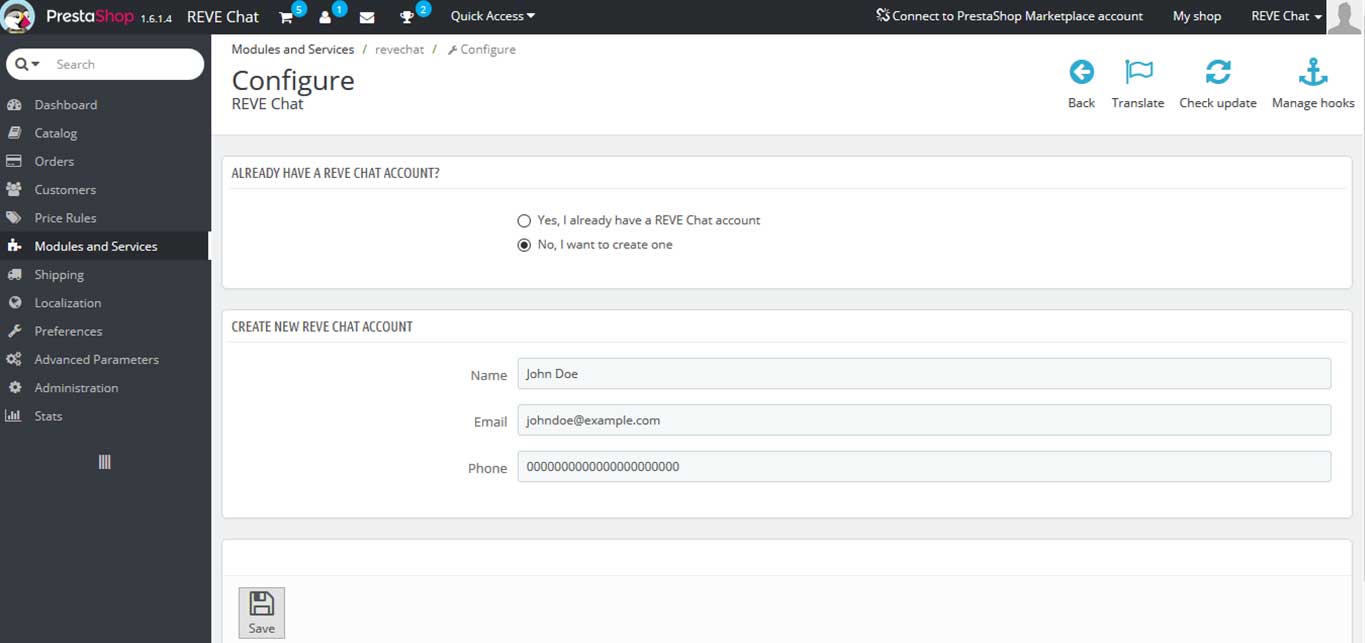Image resolution: width=1365 pixels, height=643 pixels.
Task: Open Manage hooks anchor icon
Action: (x=1312, y=72)
